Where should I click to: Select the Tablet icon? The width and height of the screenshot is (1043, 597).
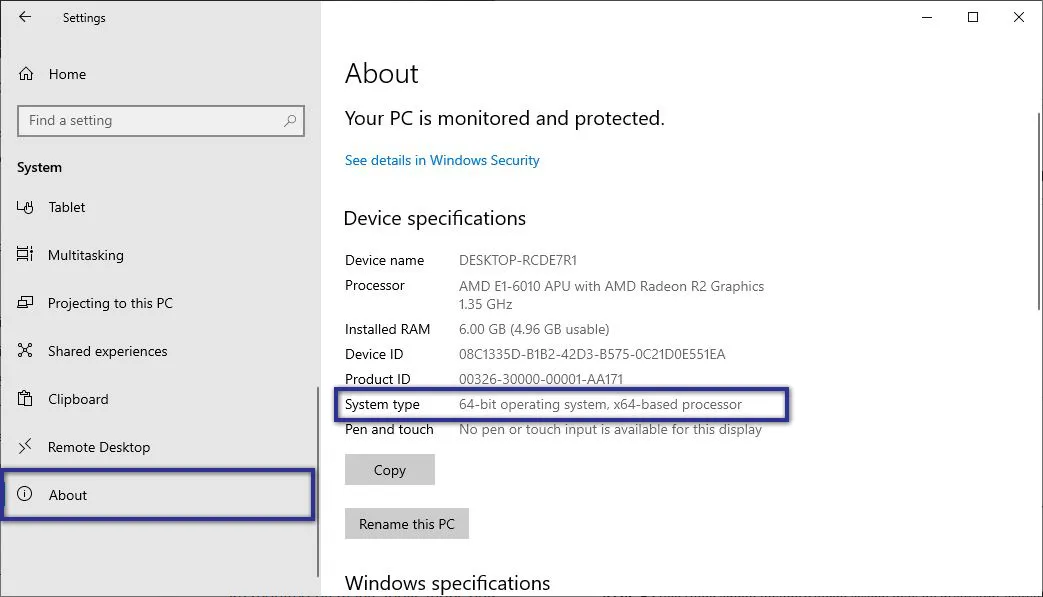26,207
